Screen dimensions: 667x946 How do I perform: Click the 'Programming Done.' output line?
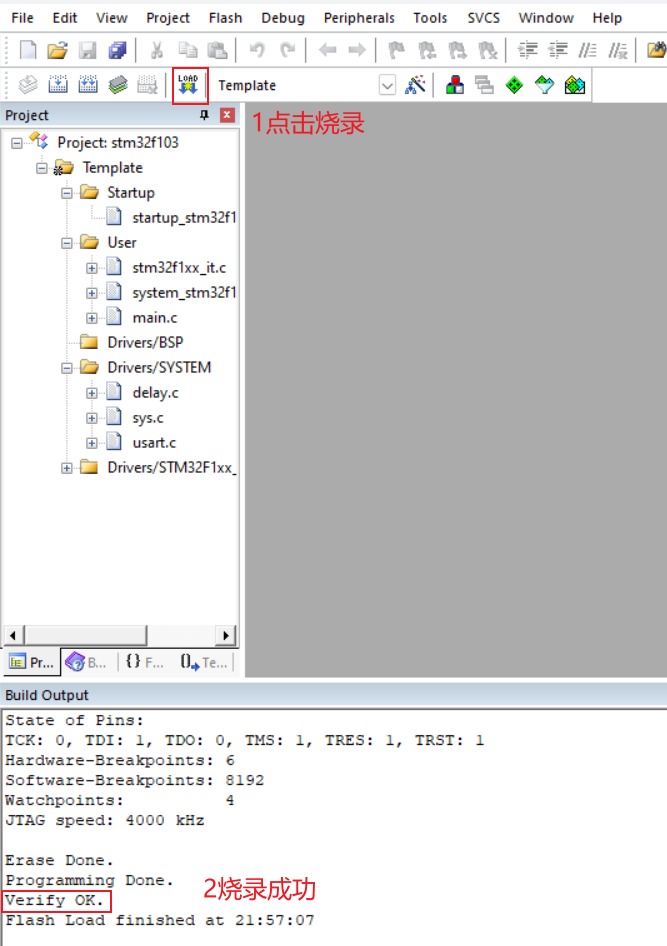tap(89, 881)
